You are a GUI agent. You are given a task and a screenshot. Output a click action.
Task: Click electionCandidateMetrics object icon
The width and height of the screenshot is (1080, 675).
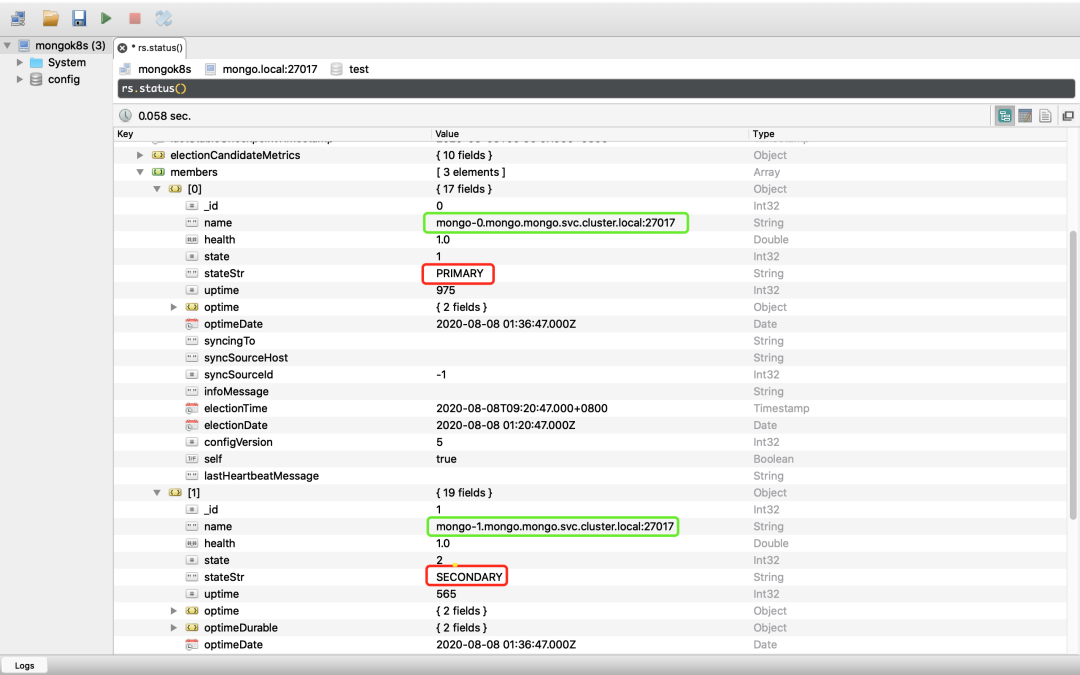coord(158,155)
